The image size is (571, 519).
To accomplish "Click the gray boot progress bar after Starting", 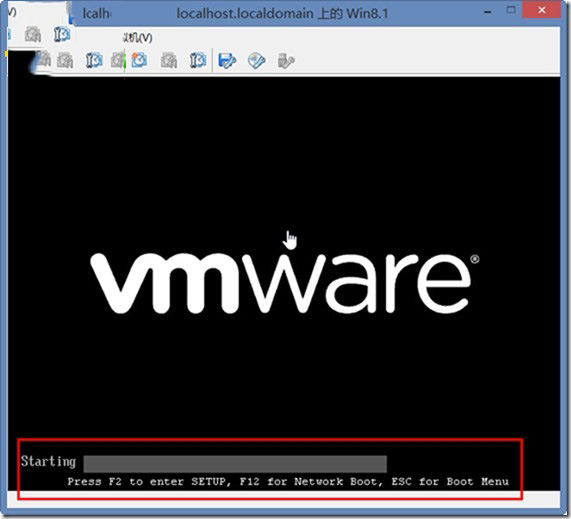I will pyautogui.click(x=235, y=464).
